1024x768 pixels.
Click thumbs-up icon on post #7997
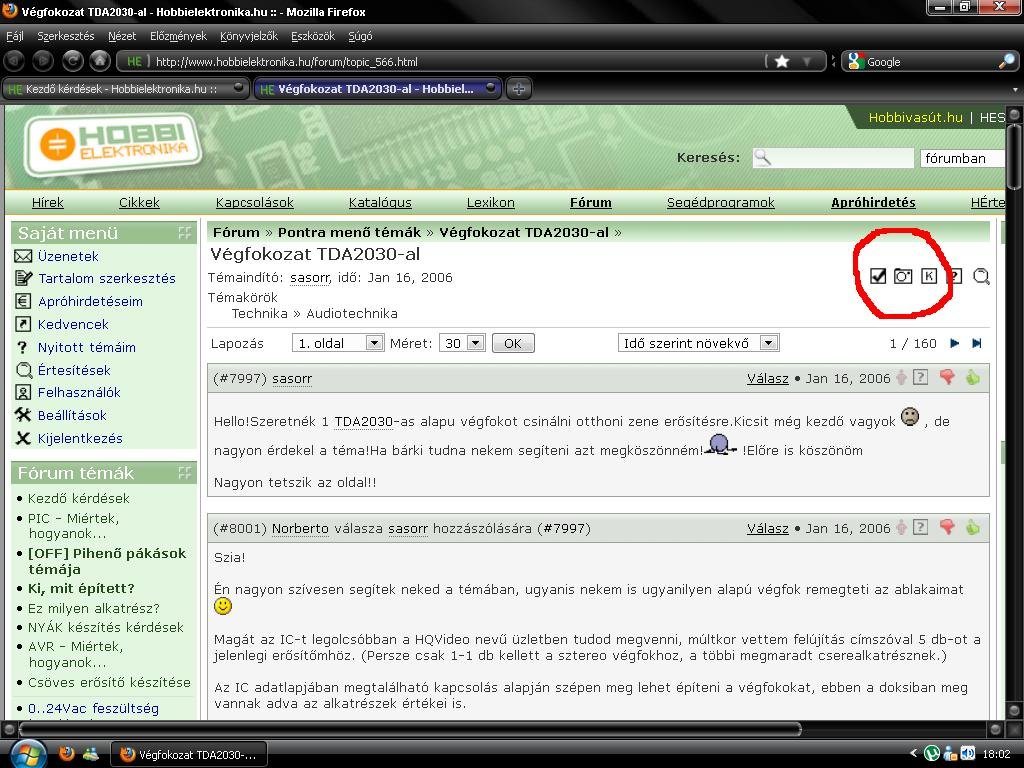click(973, 377)
